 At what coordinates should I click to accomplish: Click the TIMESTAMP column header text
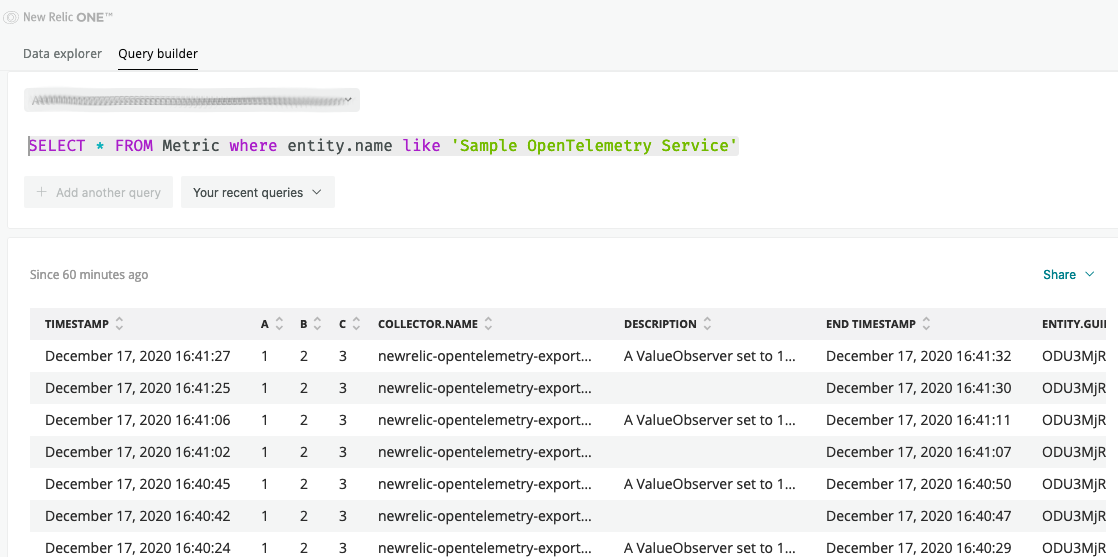coord(77,324)
